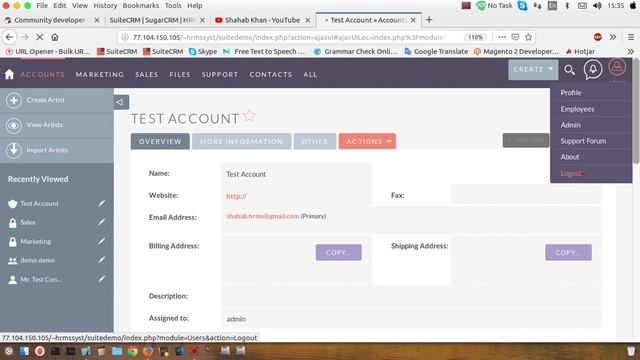This screenshot has height=360, width=640.
Task: Click the Create Artist plus icon
Action: [x=13, y=100]
